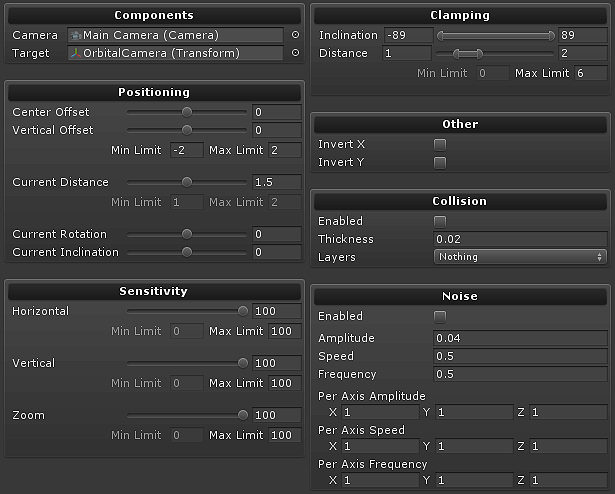Viewport: 615px width, 494px height.
Task: Click the Noise Speed field
Action: pos(520,356)
